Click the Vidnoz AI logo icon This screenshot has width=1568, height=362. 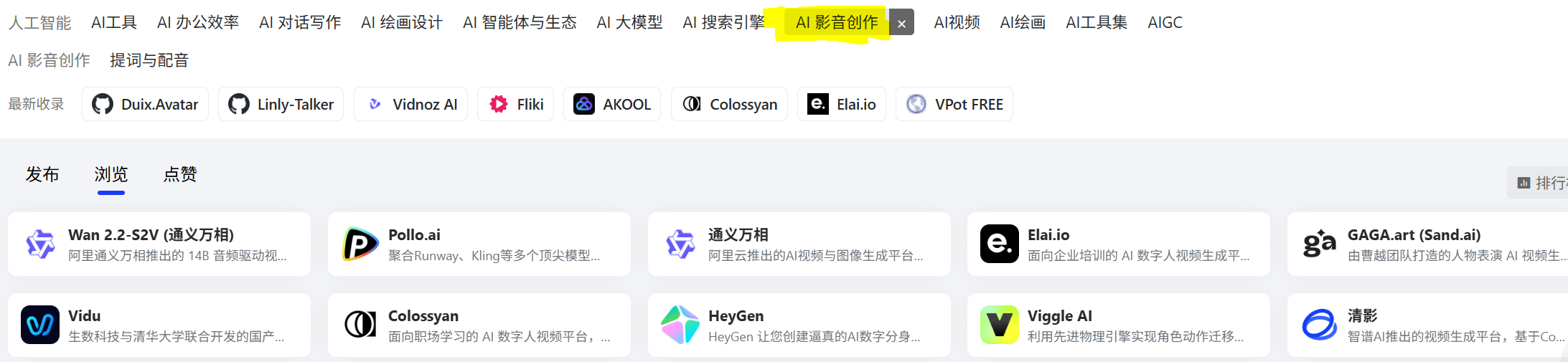(375, 105)
